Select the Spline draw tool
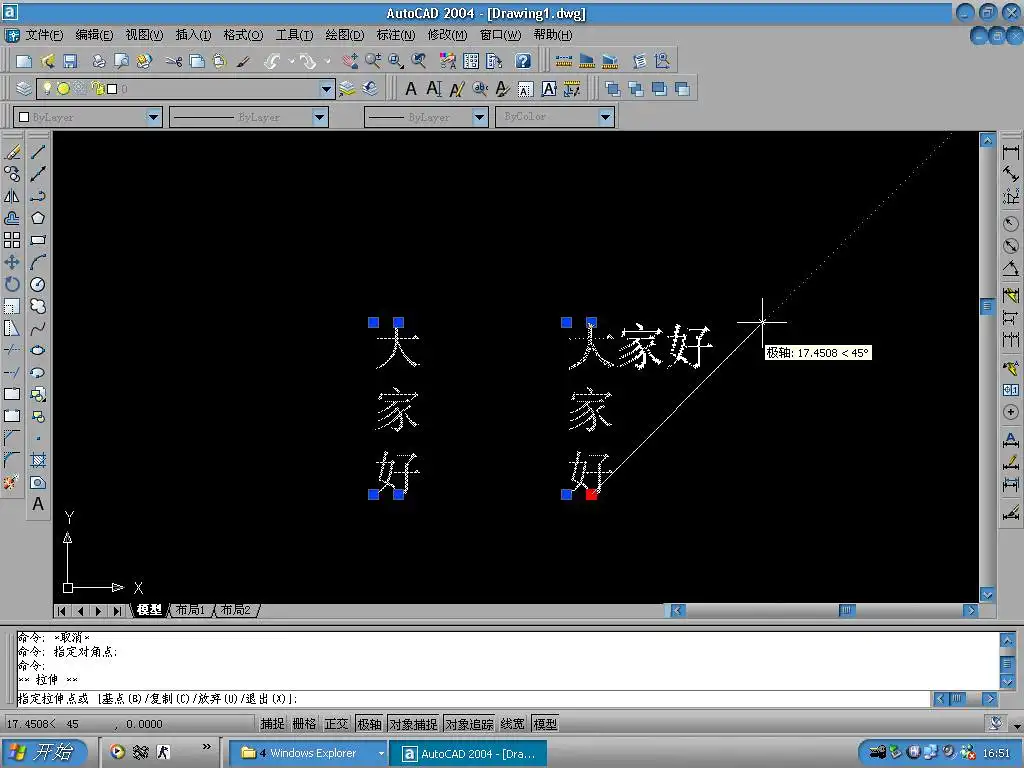Screen dimensions: 1024x768 coord(38,328)
